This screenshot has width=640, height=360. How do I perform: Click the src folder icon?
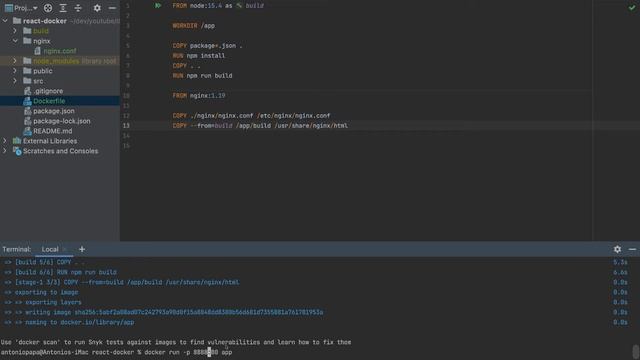tap(27, 81)
